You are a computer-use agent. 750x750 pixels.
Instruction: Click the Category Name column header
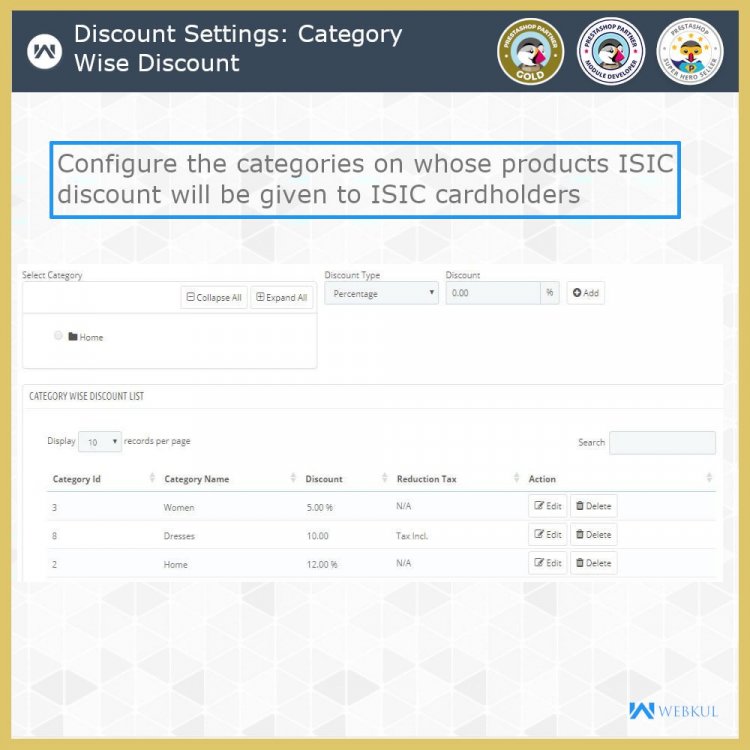[197, 479]
